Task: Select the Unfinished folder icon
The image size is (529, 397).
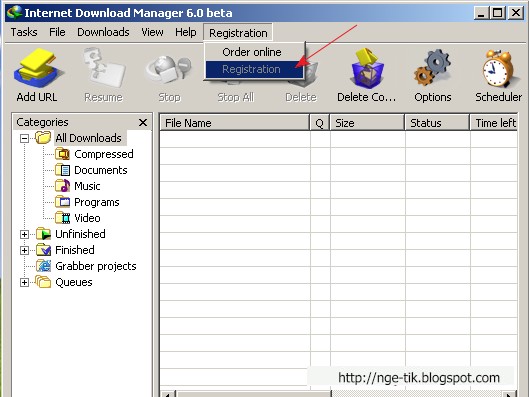Action: coord(43,234)
